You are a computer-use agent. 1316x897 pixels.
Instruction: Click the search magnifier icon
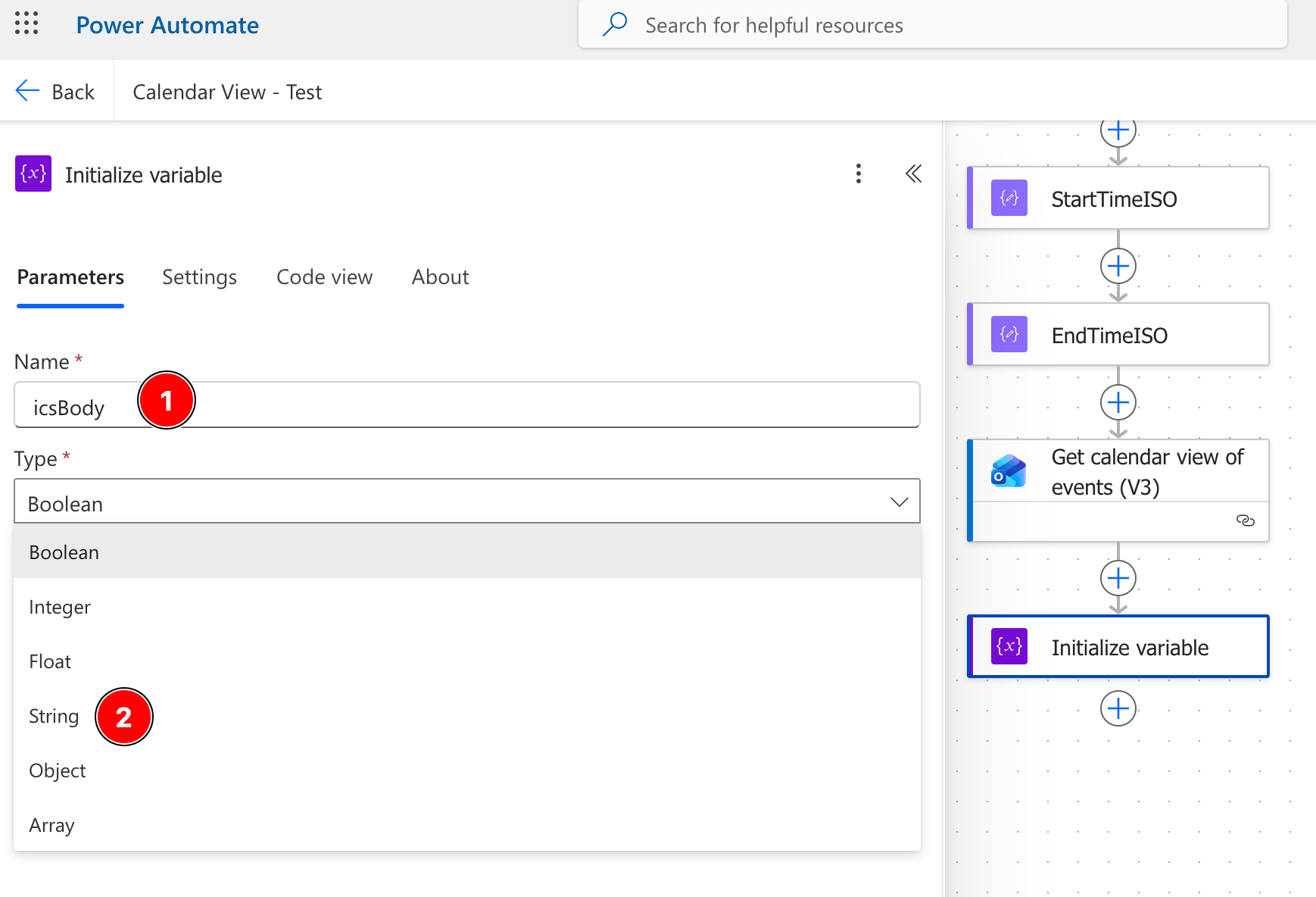pos(615,24)
